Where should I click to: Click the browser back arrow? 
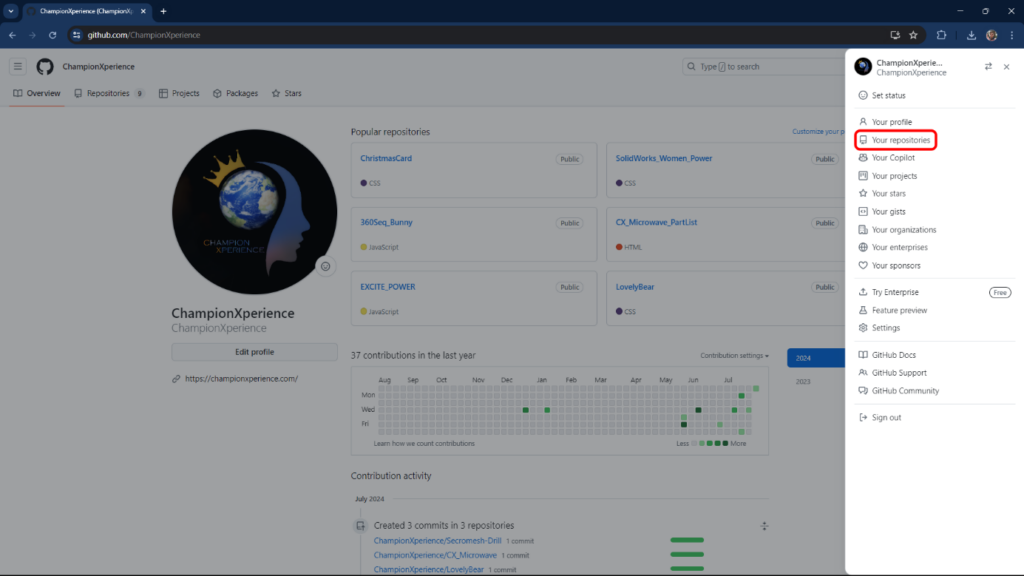(12, 35)
